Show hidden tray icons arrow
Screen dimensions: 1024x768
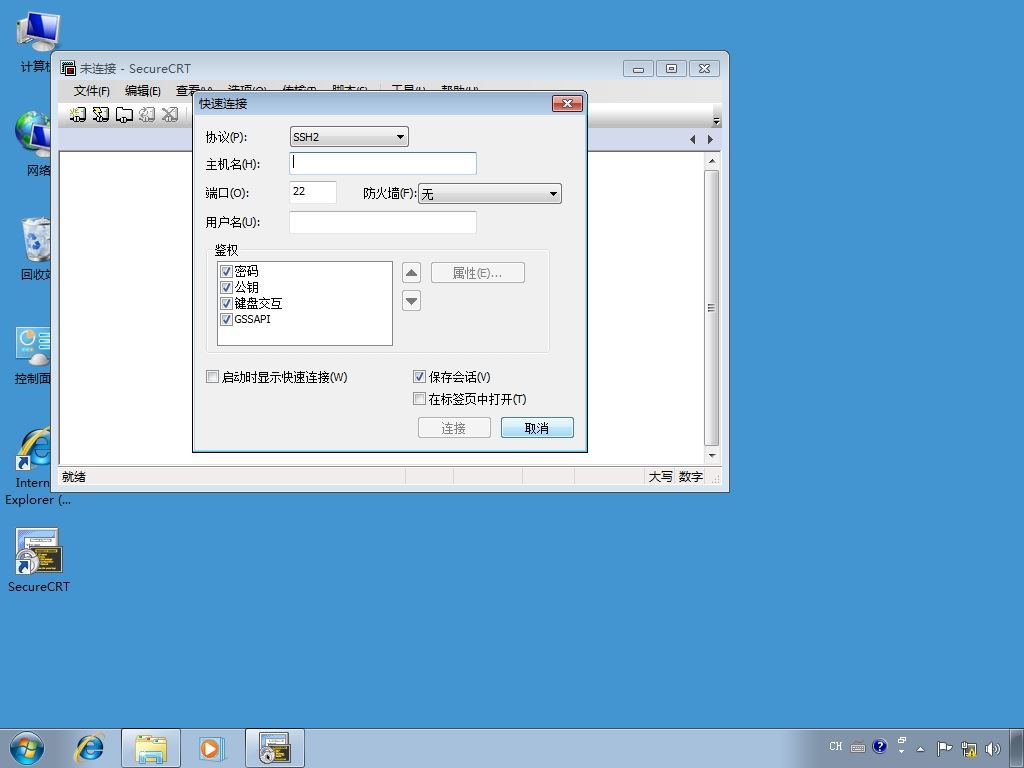coord(921,749)
